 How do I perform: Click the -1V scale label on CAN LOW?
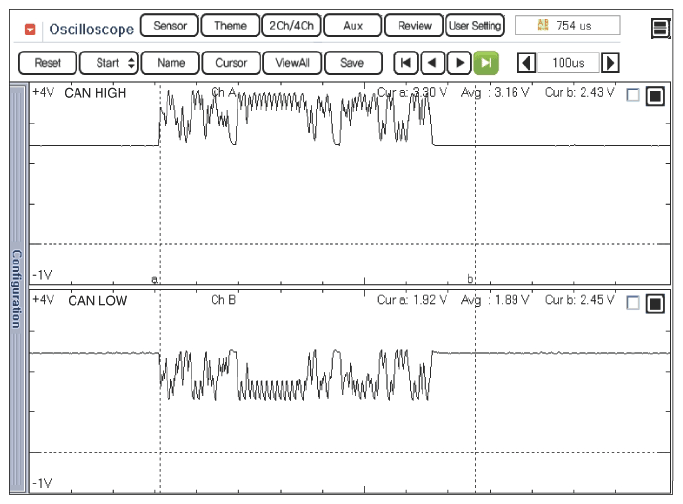click(x=42, y=483)
